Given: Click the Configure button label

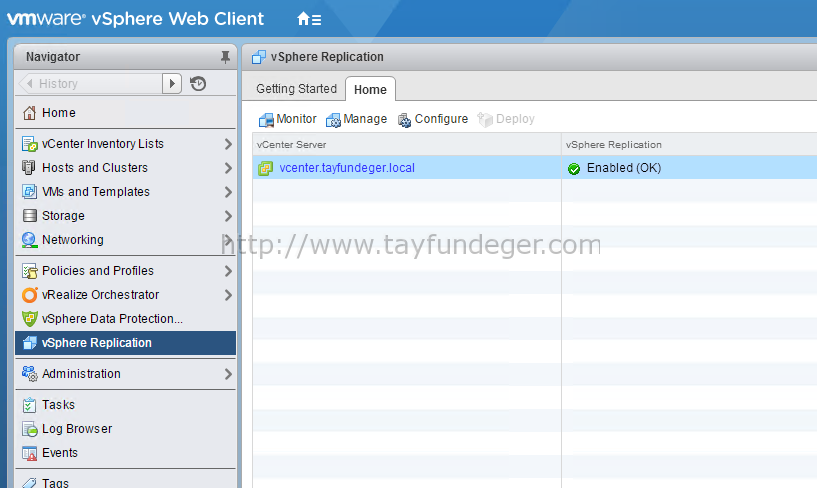Looking at the screenshot, I should coord(441,119).
